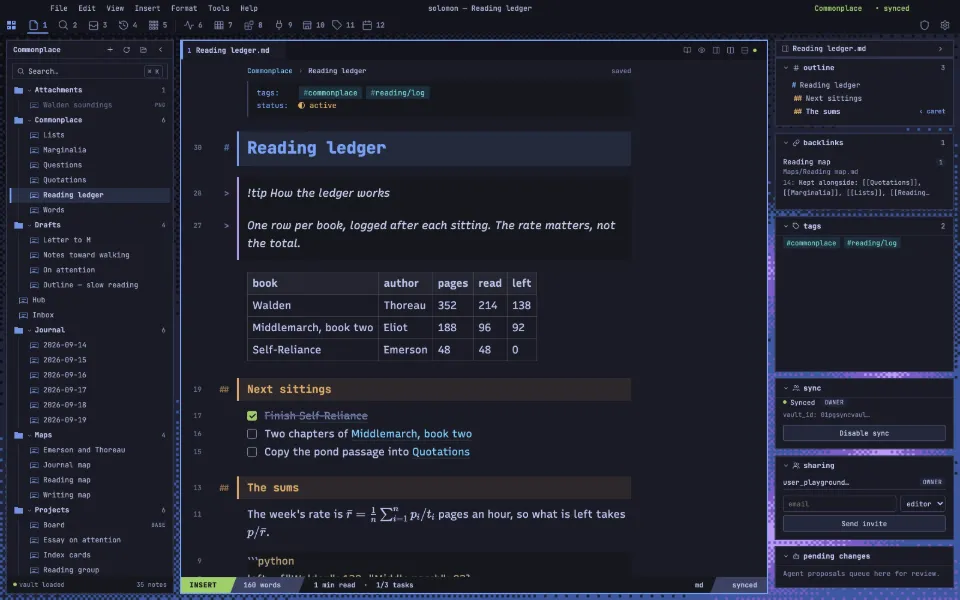The width and height of the screenshot is (960, 600).
Task: Open the Insert menu
Action: pyautogui.click(x=147, y=8)
